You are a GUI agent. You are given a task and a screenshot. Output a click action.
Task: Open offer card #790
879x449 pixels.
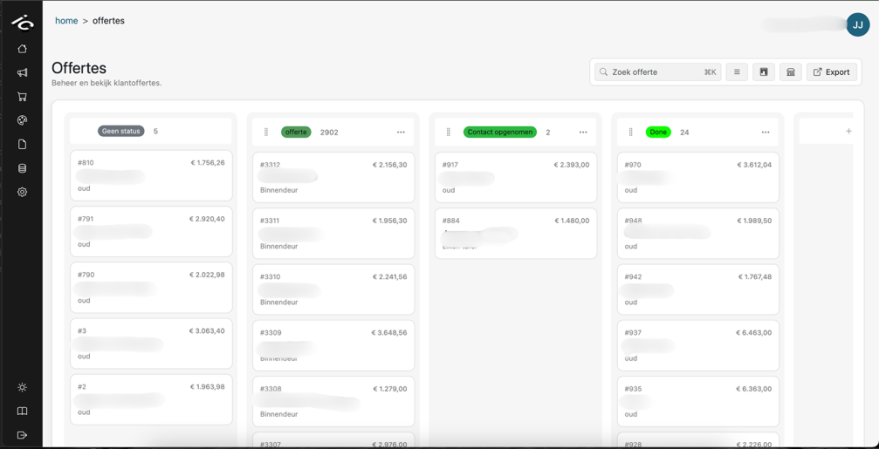(151, 288)
